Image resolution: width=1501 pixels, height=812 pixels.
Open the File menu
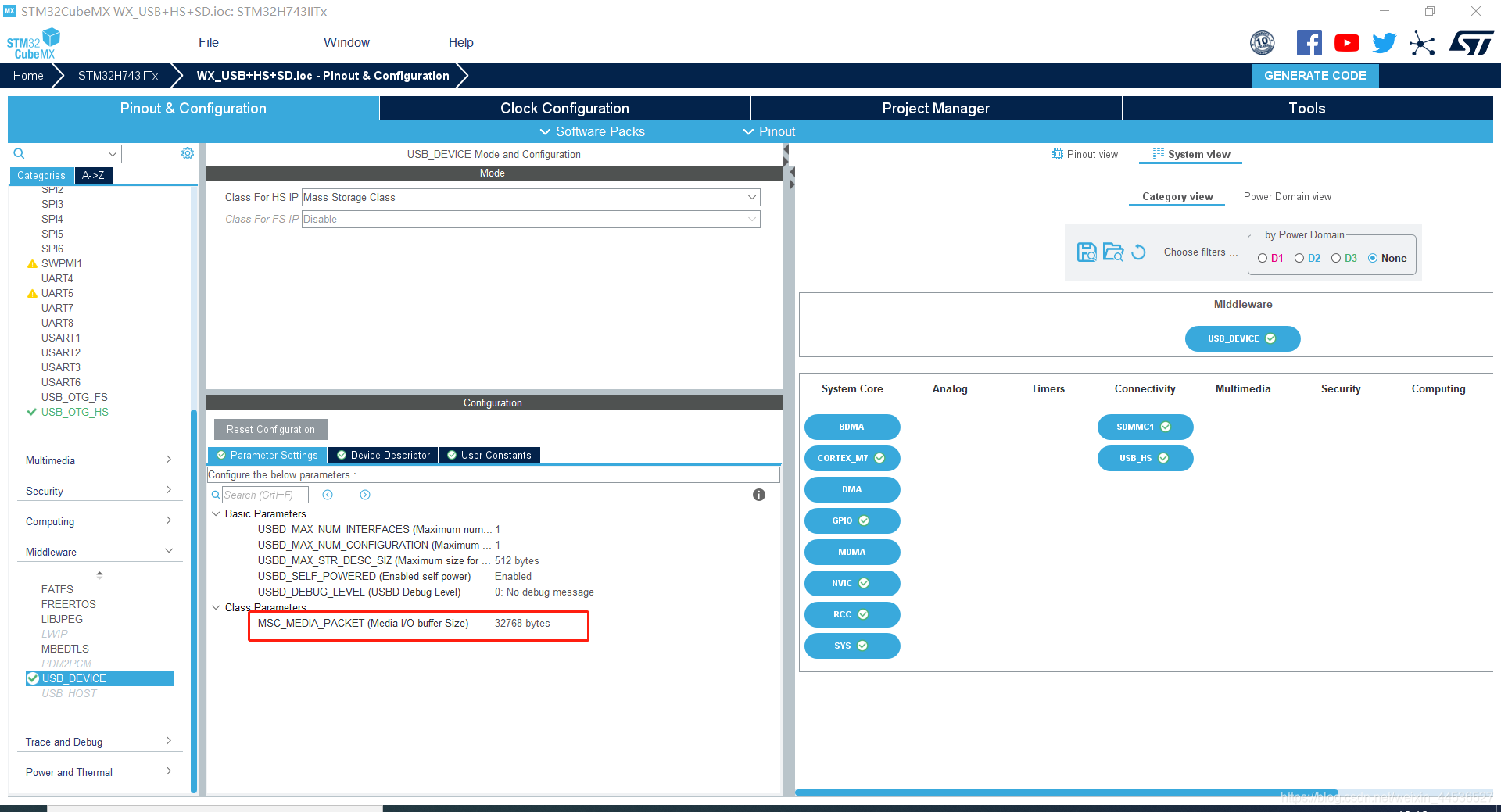(209, 43)
